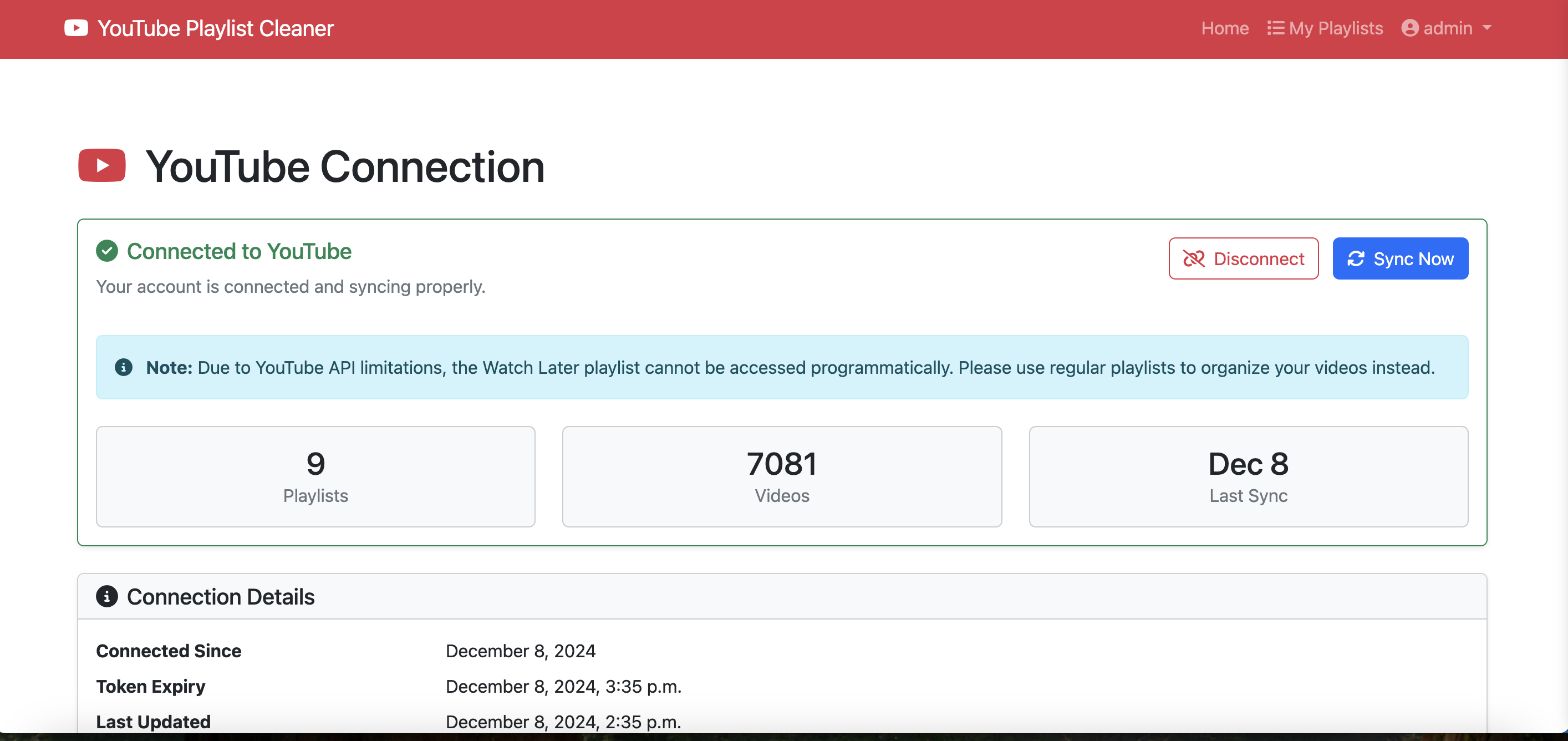Open My Playlists from the navbar
This screenshot has height=741, width=1568.
click(x=1325, y=28)
